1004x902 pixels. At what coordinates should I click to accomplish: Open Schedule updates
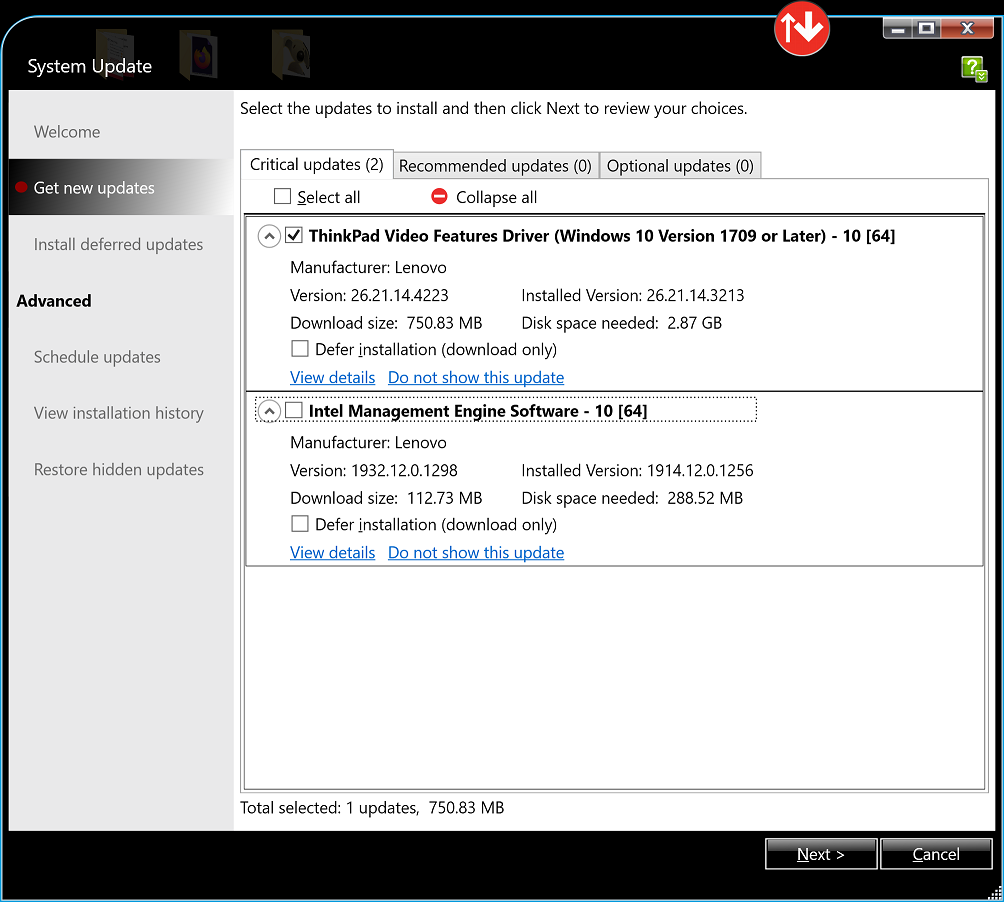point(97,357)
